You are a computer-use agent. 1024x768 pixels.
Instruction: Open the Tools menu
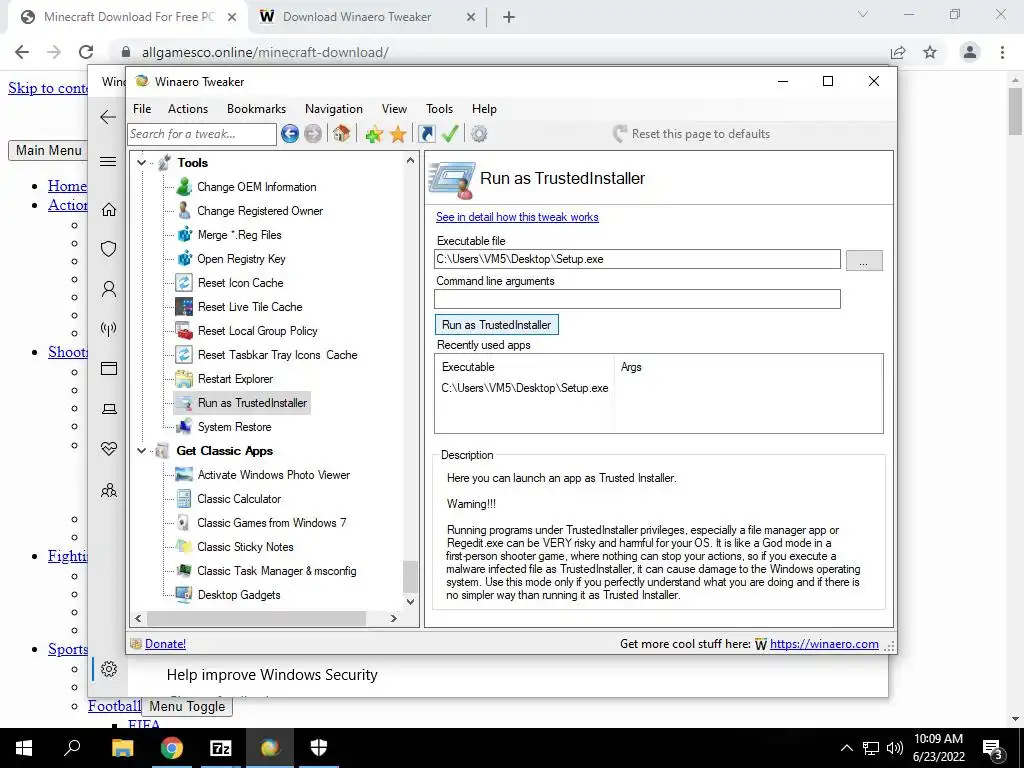(x=440, y=109)
